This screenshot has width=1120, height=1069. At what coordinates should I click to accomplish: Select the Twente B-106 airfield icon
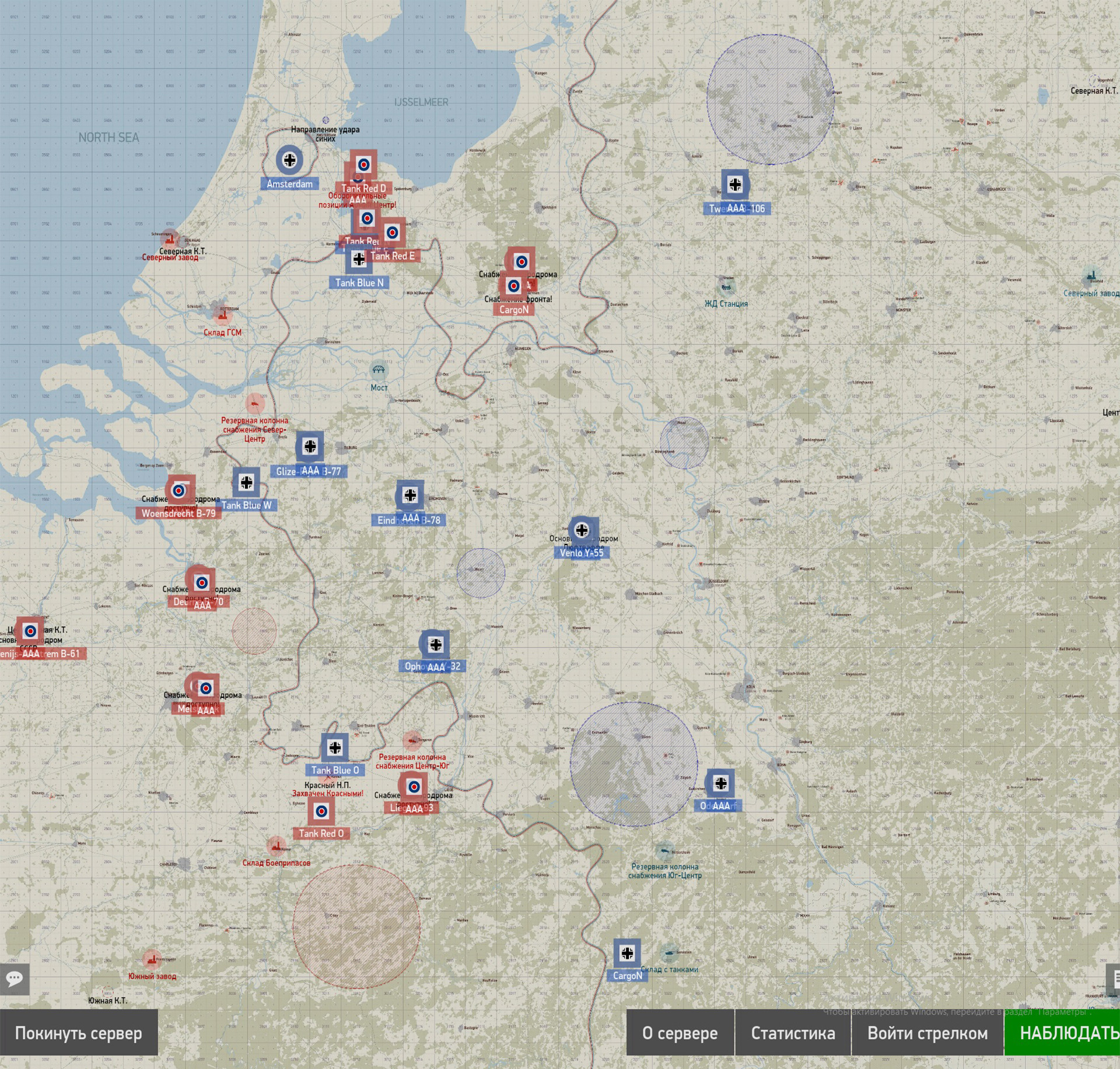pos(735,184)
